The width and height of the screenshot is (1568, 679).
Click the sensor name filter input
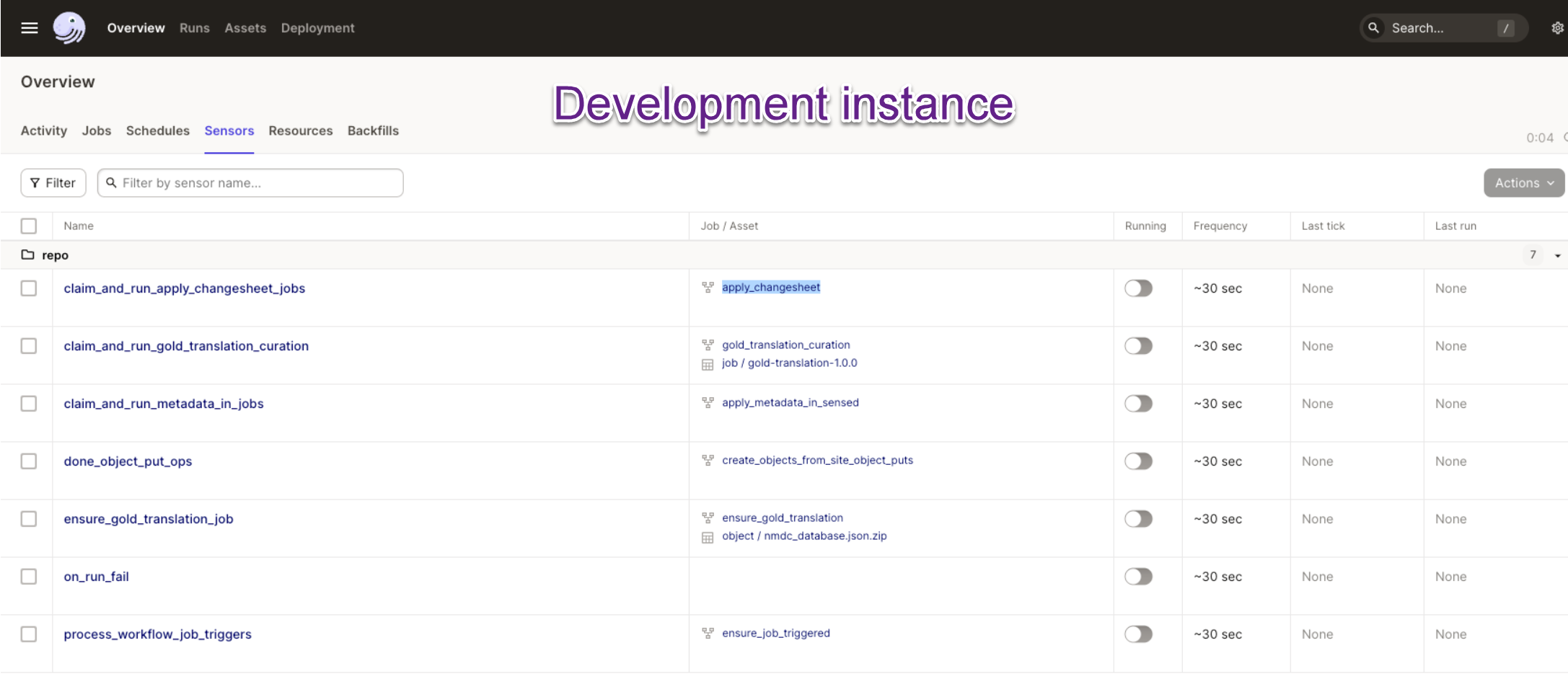point(250,182)
